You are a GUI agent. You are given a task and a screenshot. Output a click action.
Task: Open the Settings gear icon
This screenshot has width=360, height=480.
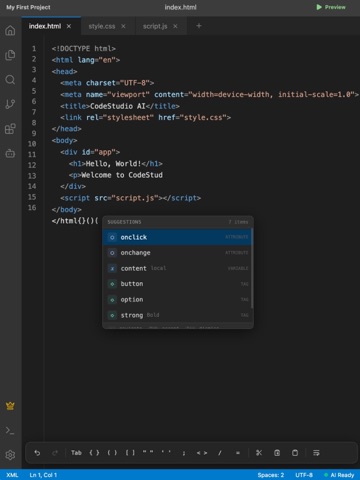10,455
